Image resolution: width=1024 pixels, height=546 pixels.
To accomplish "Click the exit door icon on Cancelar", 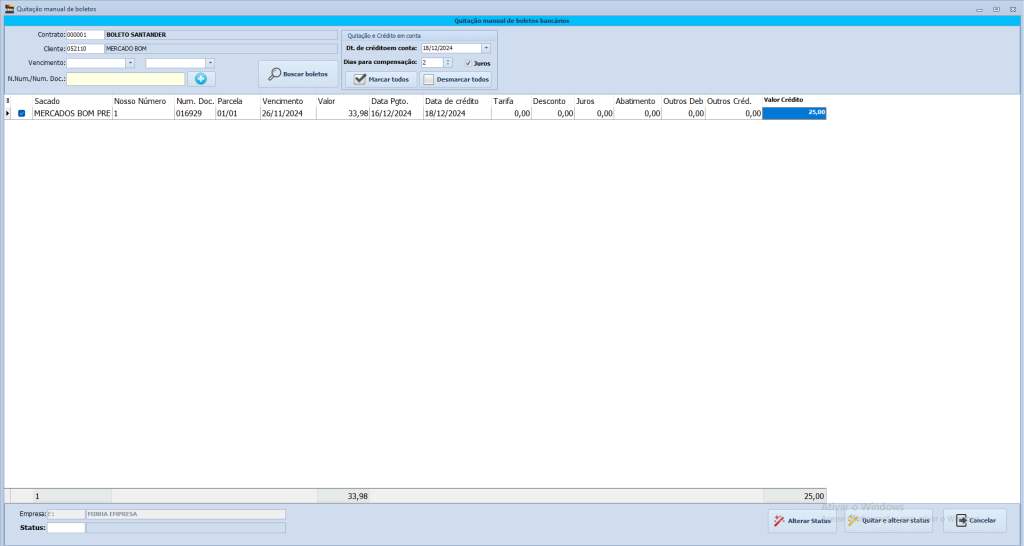I will pyautogui.click(x=960, y=521).
